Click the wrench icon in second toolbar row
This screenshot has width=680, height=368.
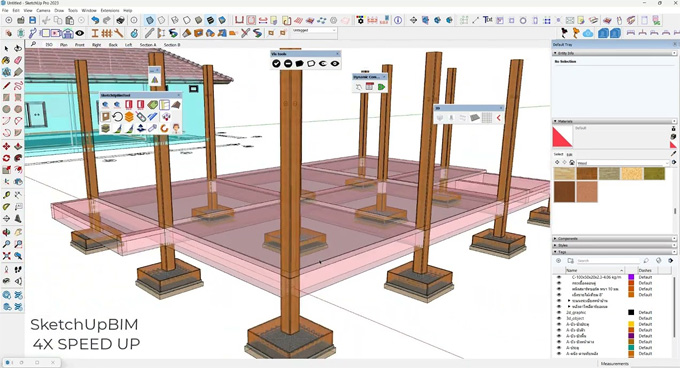[118, 33]
